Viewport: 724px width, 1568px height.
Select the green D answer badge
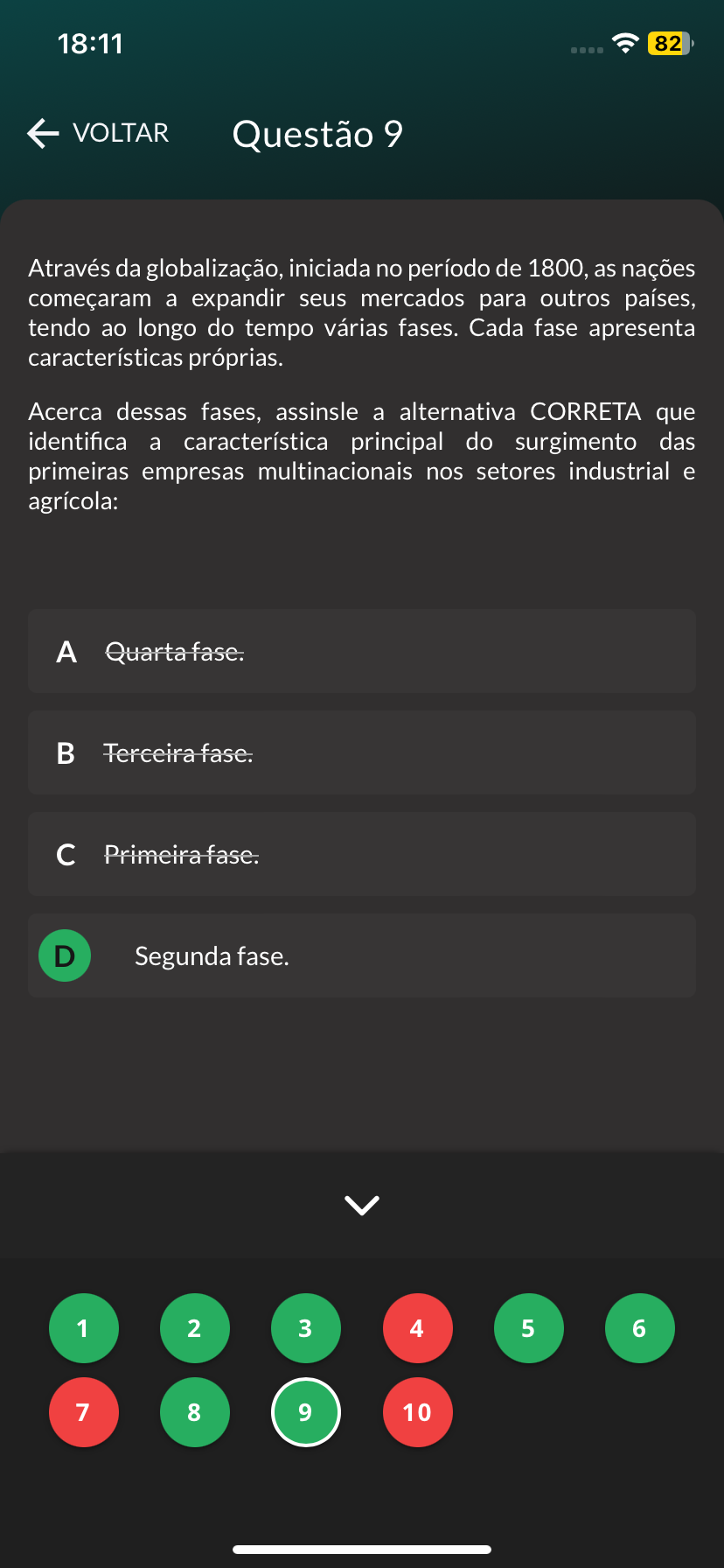[65, 955]
